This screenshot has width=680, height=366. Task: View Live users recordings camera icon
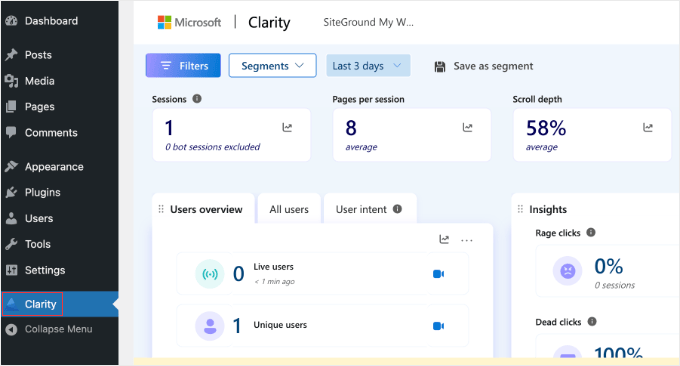tap(438, 274)
